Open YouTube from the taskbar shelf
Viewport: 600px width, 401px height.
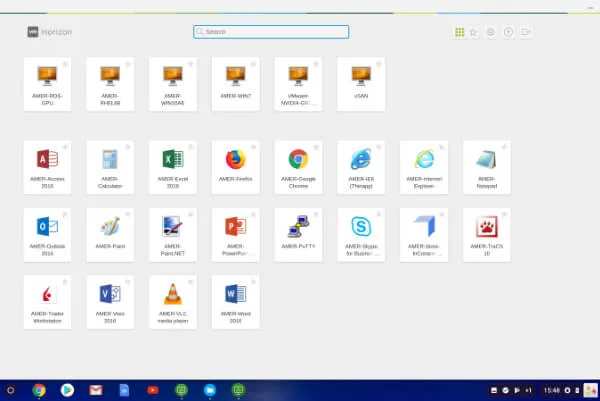[x=153, y=390]
